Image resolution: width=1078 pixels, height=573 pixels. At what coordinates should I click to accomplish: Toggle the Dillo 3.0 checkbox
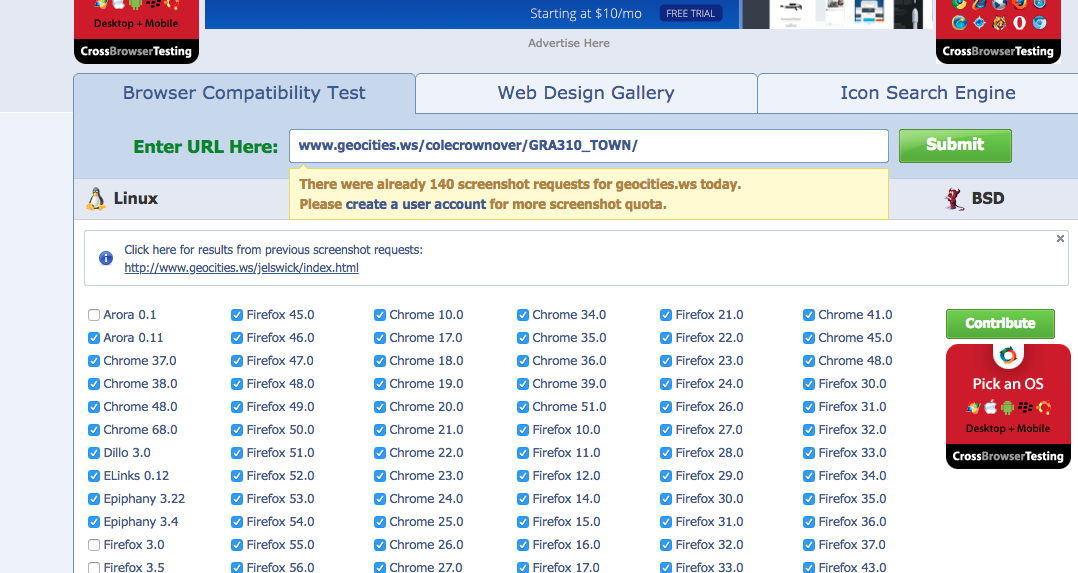click(94, 453)
